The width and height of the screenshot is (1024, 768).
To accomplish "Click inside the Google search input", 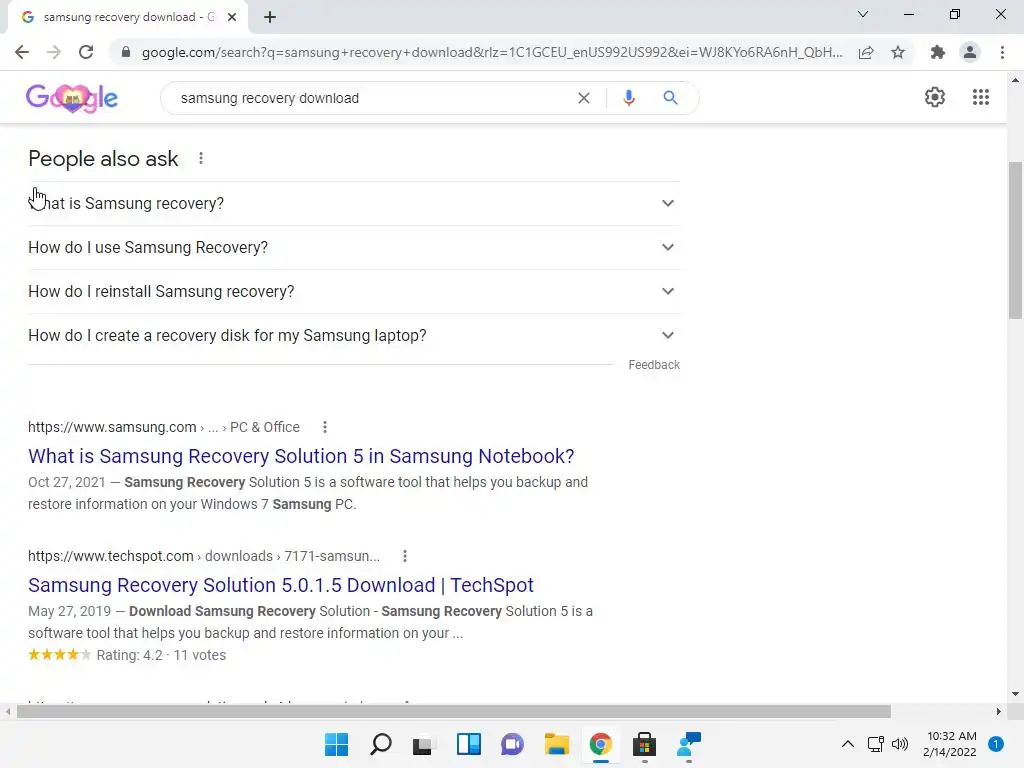I will pyautogui.click(x=372, y=98).
